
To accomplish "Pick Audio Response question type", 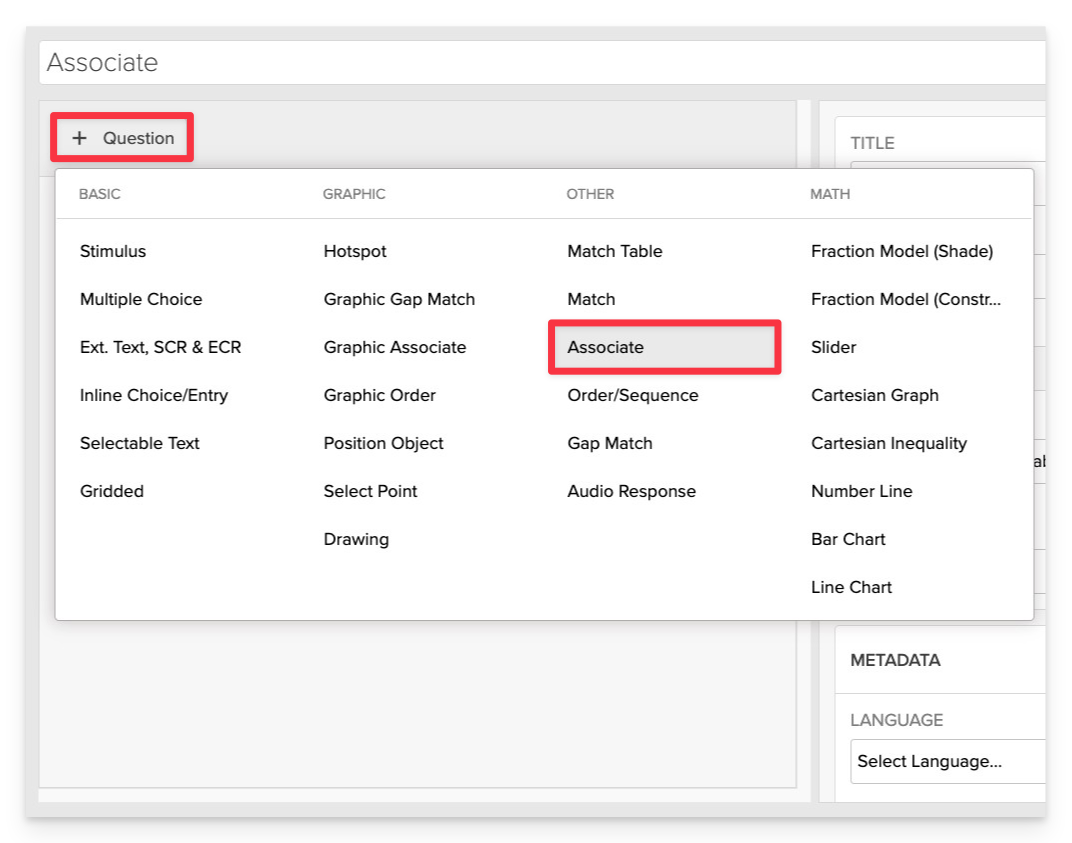I will pyautogui.click(x=631, y=491).
